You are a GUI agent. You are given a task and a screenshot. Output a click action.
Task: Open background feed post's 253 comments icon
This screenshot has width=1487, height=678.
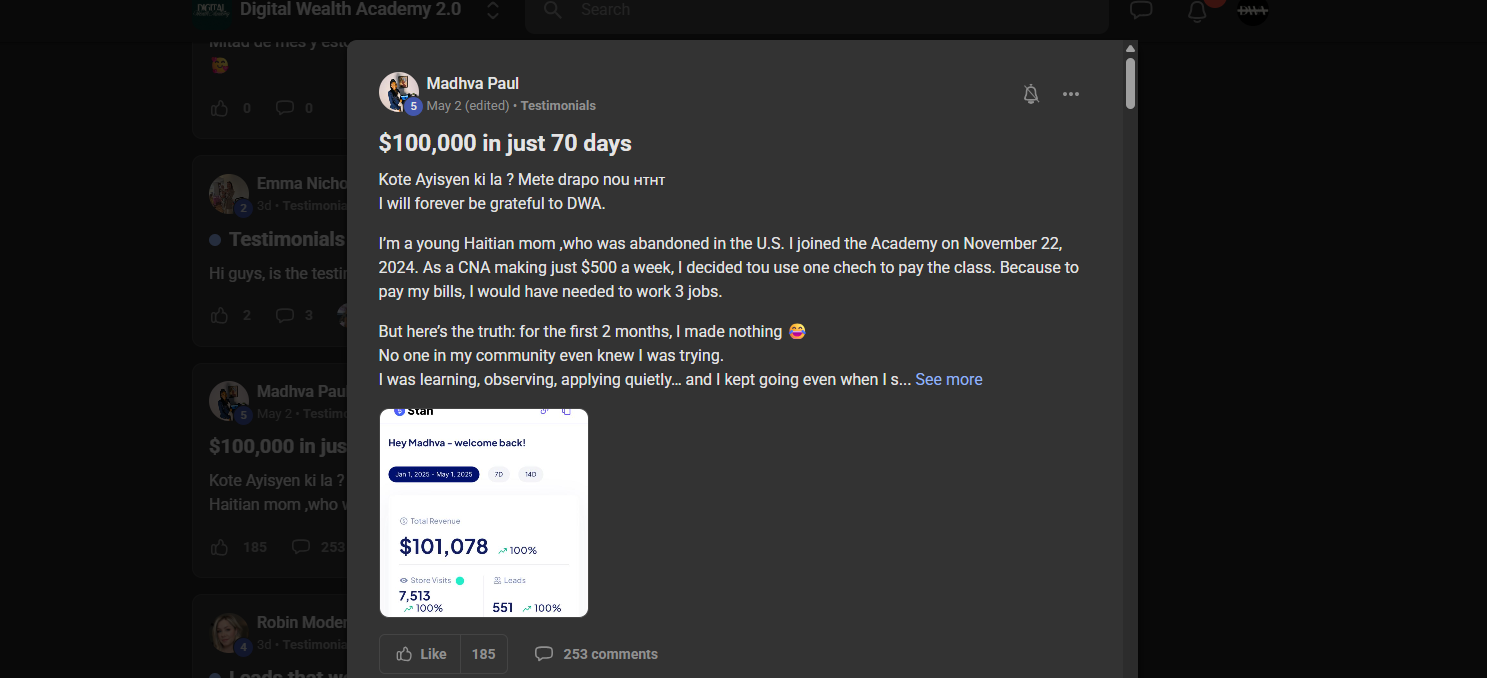tap(301, 547)
